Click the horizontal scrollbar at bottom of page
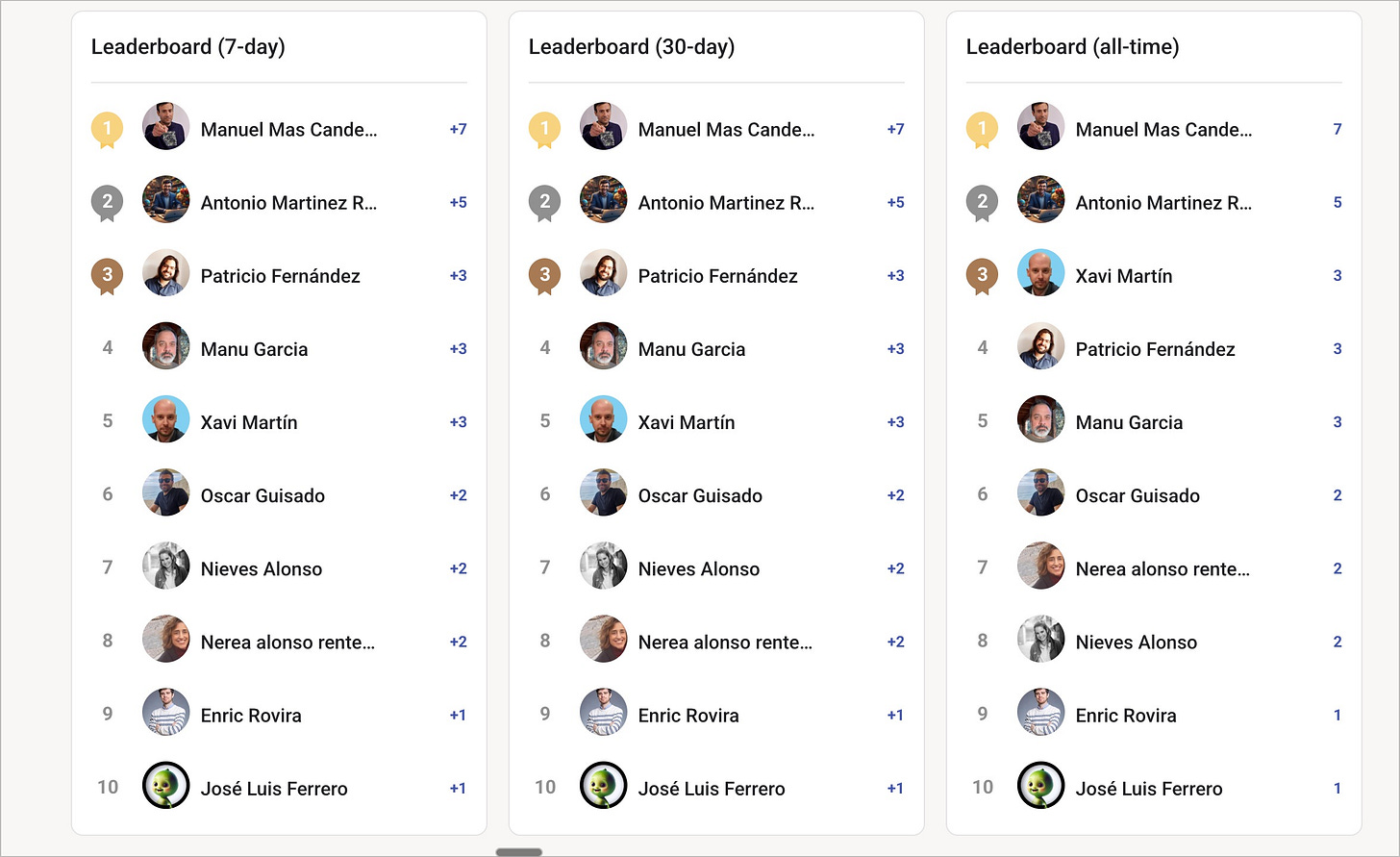This screenshot has height=857, width=1400. tap(518, 851)
